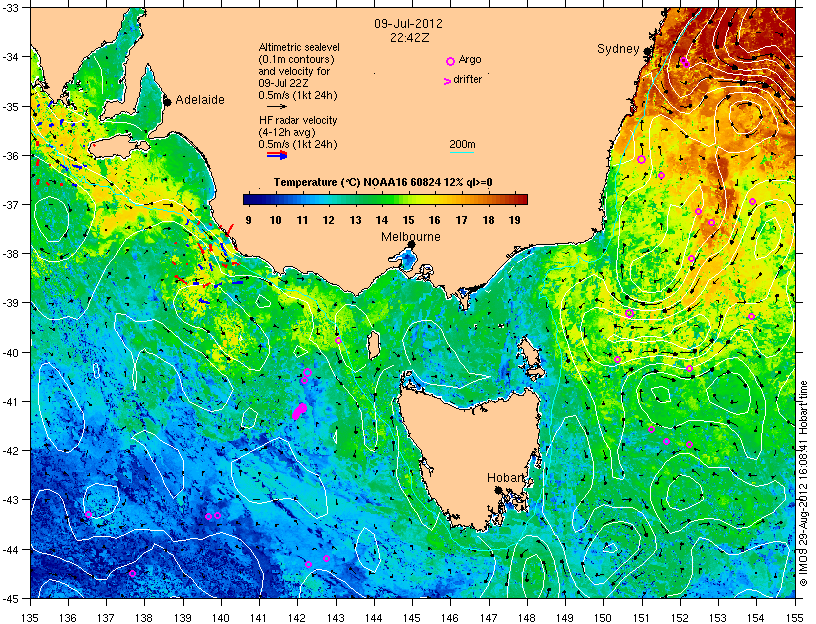Click the '155' longitude axis label

(x=795, y=618)
